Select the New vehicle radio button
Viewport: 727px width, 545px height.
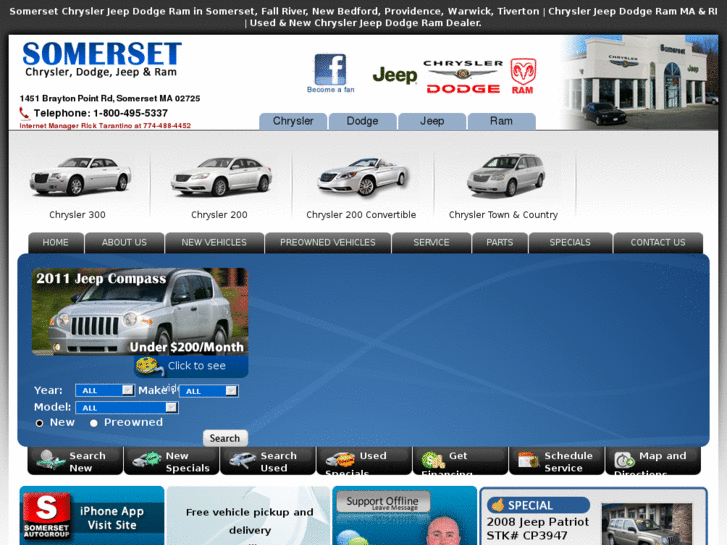pos(39,423)
